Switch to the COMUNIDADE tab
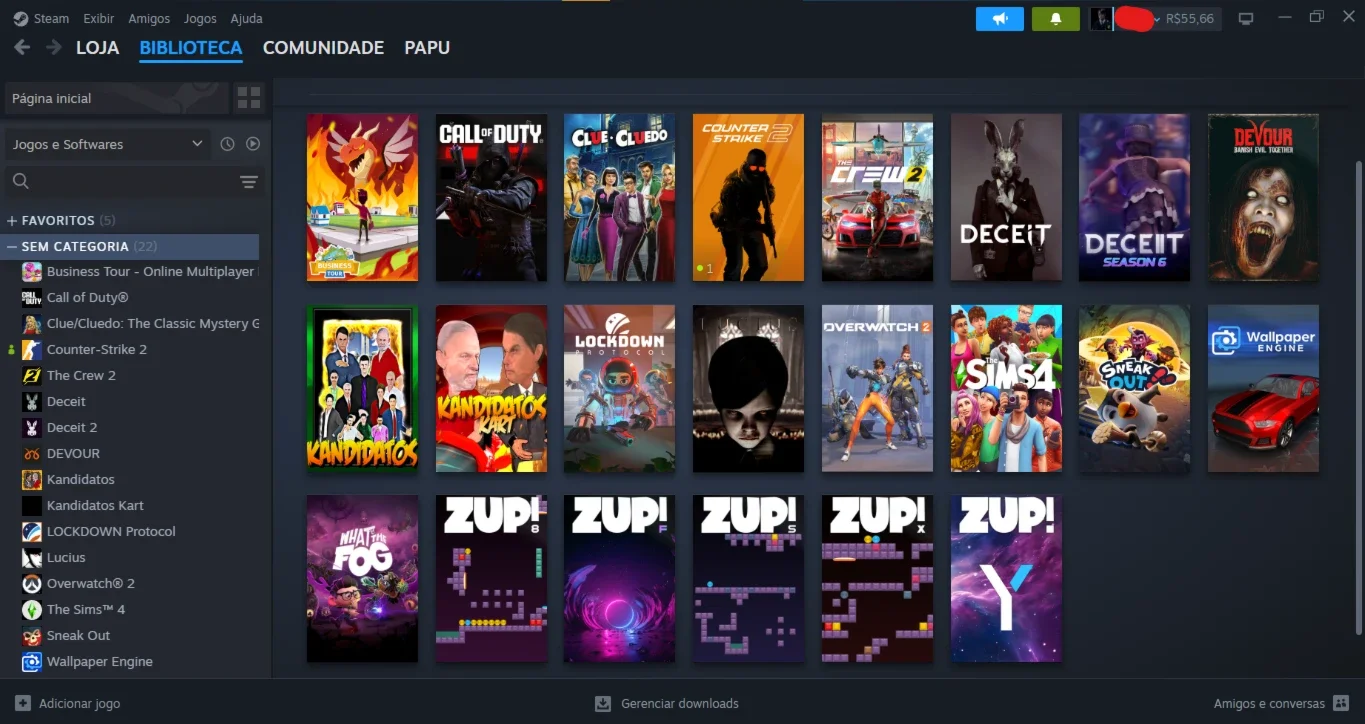This screenshot has width=1365, height=724. 323,47
